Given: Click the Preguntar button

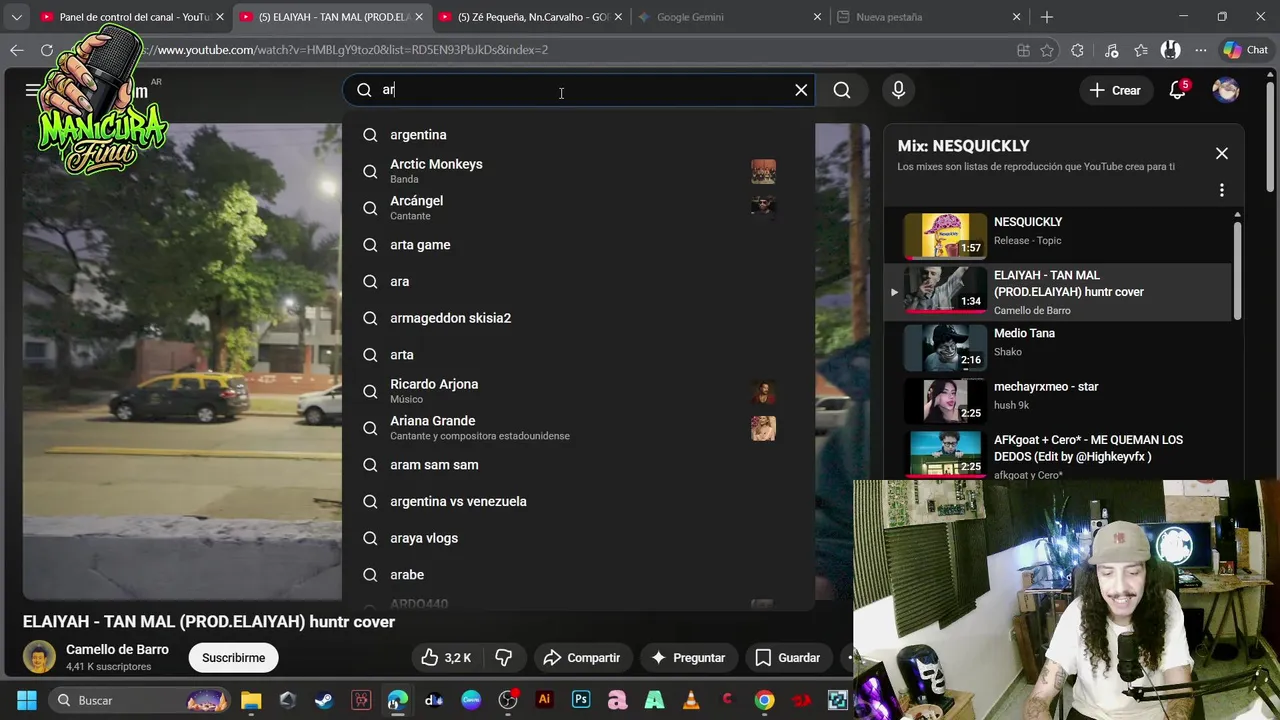Looking at the screenshot, I should [x=688, y=657].
